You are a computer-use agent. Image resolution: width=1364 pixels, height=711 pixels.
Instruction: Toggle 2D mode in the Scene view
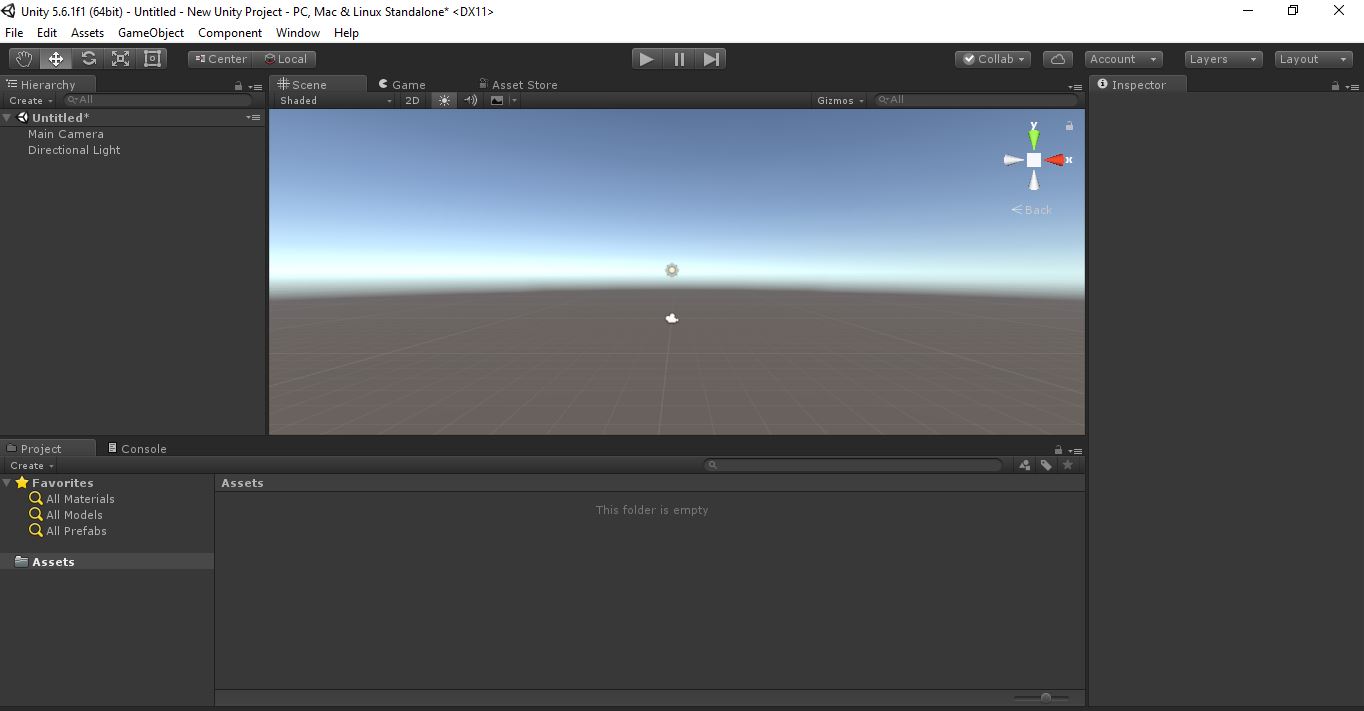point(412,100)
